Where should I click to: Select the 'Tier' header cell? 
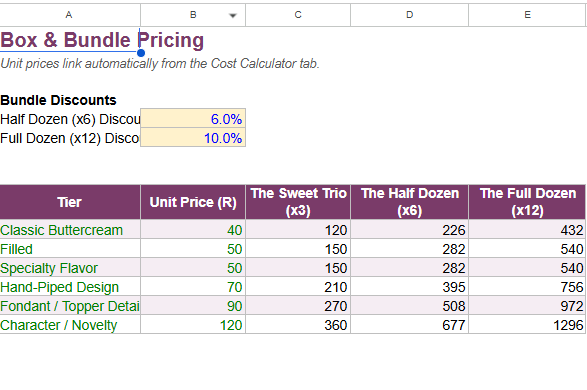click(70, 202)
